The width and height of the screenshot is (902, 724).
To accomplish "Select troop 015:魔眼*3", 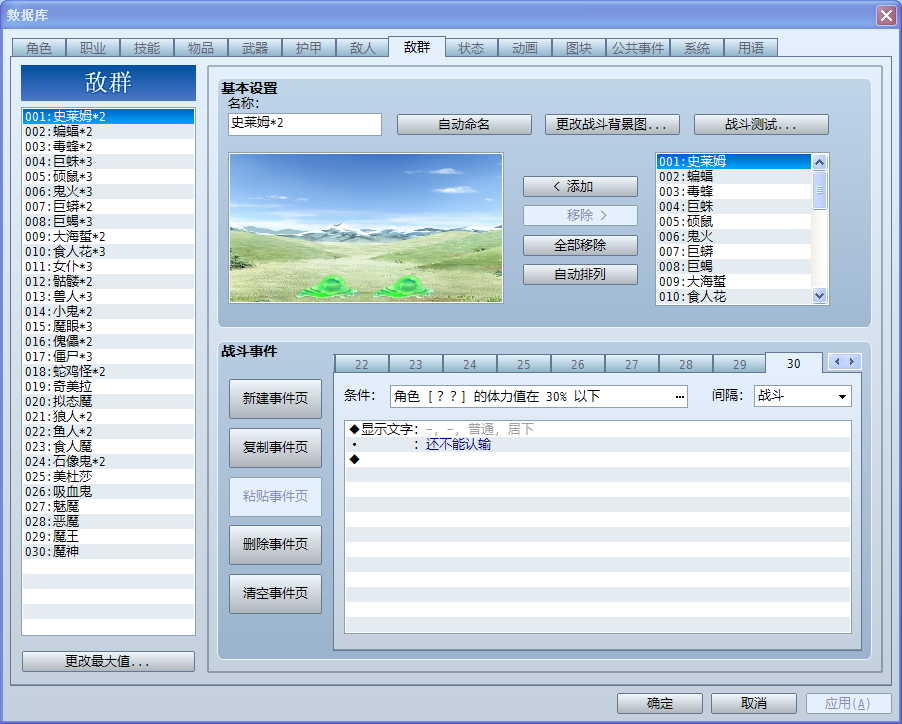I will pos(108,327).
